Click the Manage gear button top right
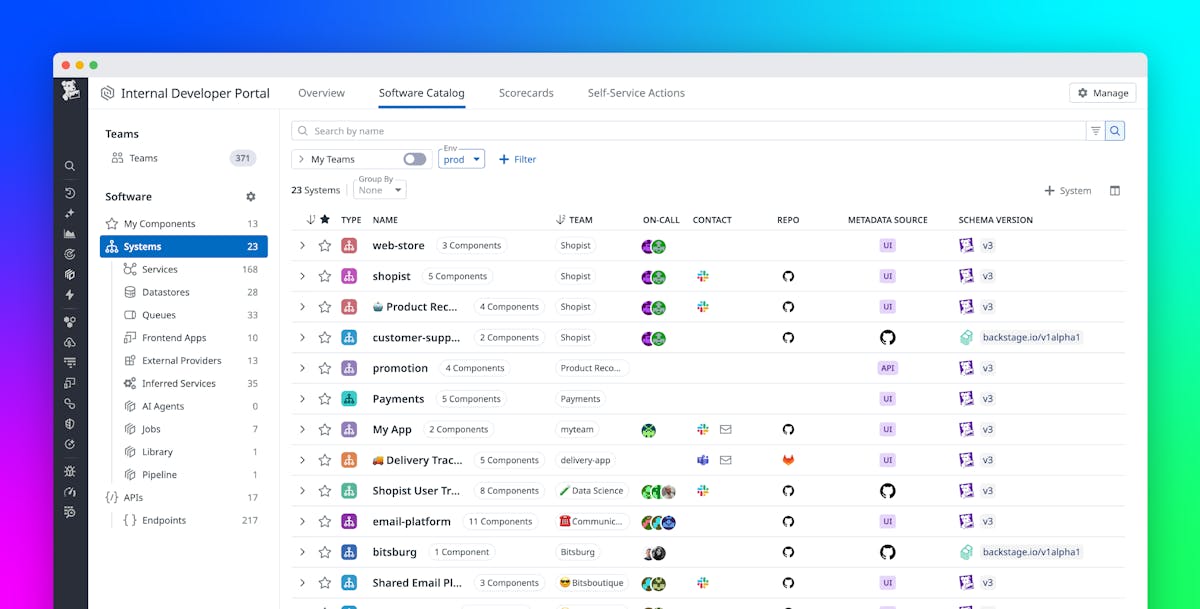The width and height of the screenshot is (1200, 609). click(x=1102, y=92)
